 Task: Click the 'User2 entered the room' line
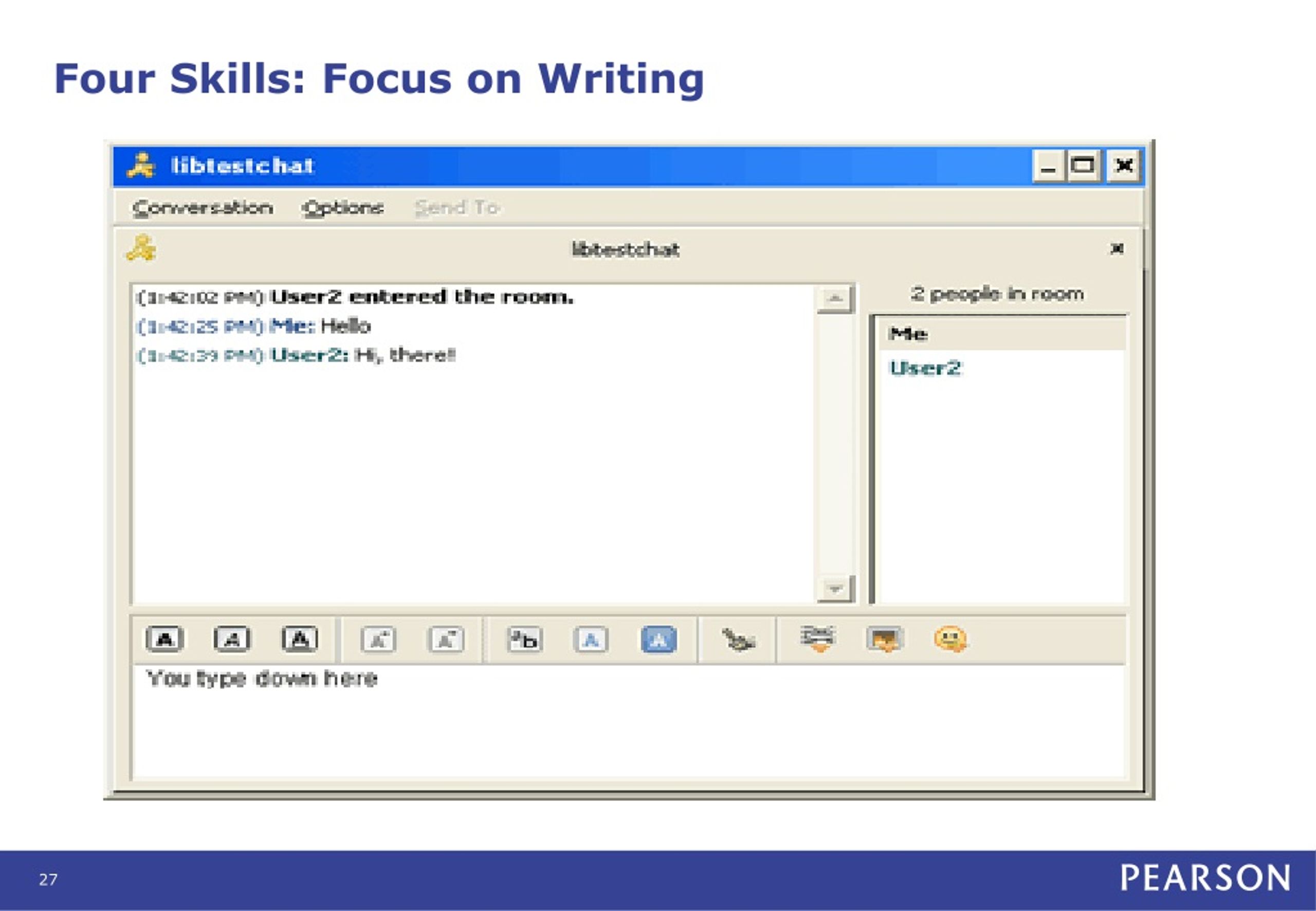[355, 297]
